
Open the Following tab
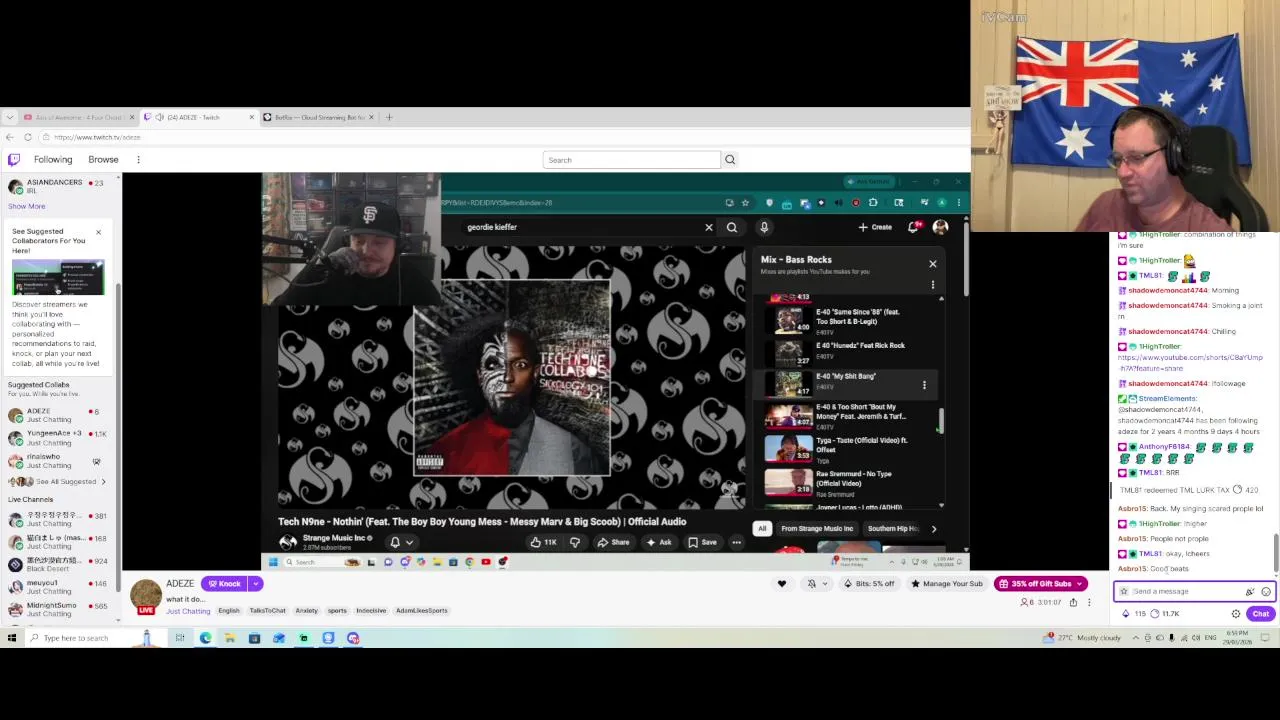53,159
